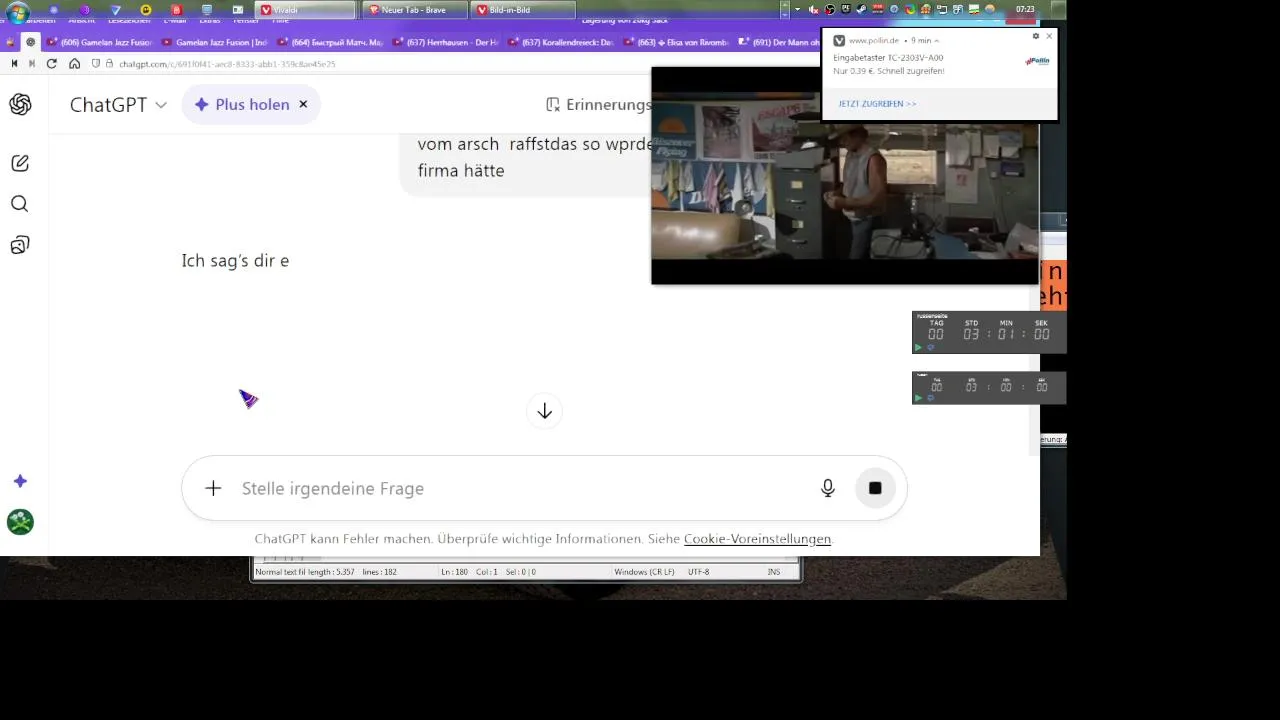Screen dimensions: 1280x720
Task: Collapse notification via chevron next to 9 min
Action: click(x=936, y=41)
